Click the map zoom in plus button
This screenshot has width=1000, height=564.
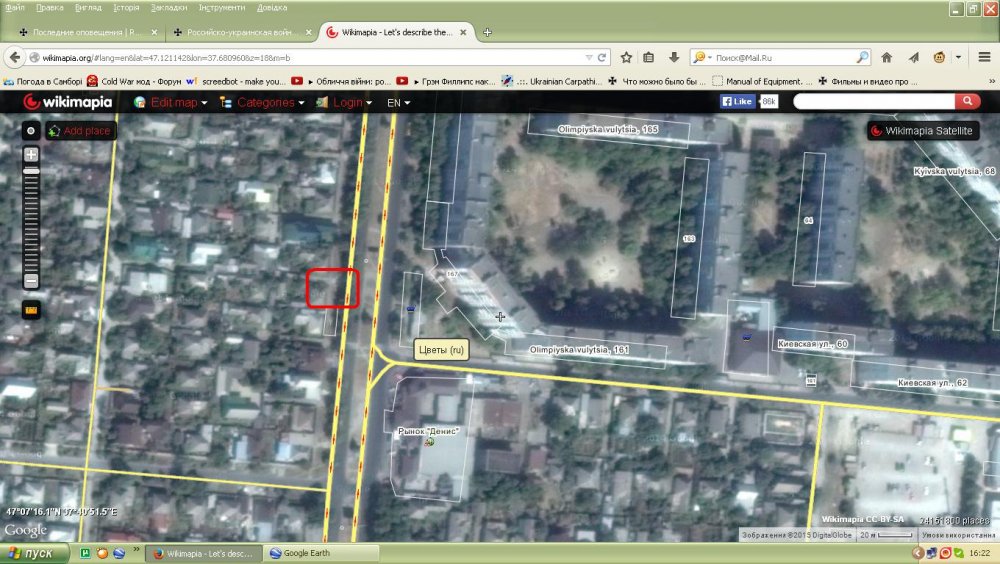(31, 155)
